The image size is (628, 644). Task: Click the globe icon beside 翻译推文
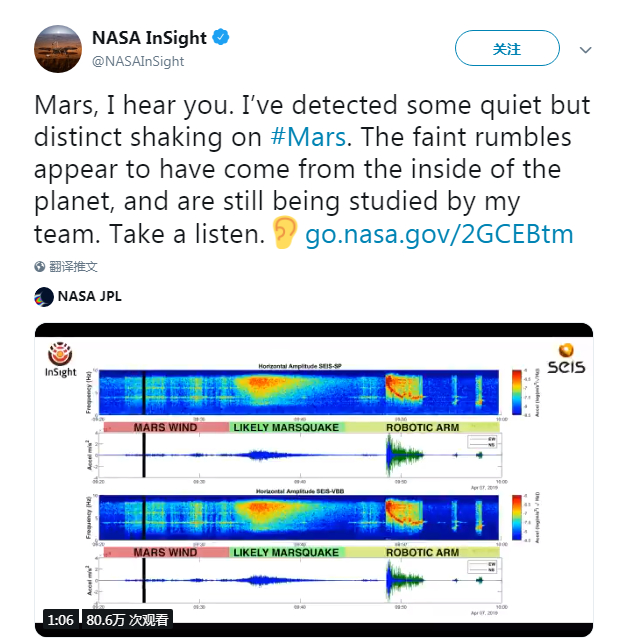[x=40, y=267]
